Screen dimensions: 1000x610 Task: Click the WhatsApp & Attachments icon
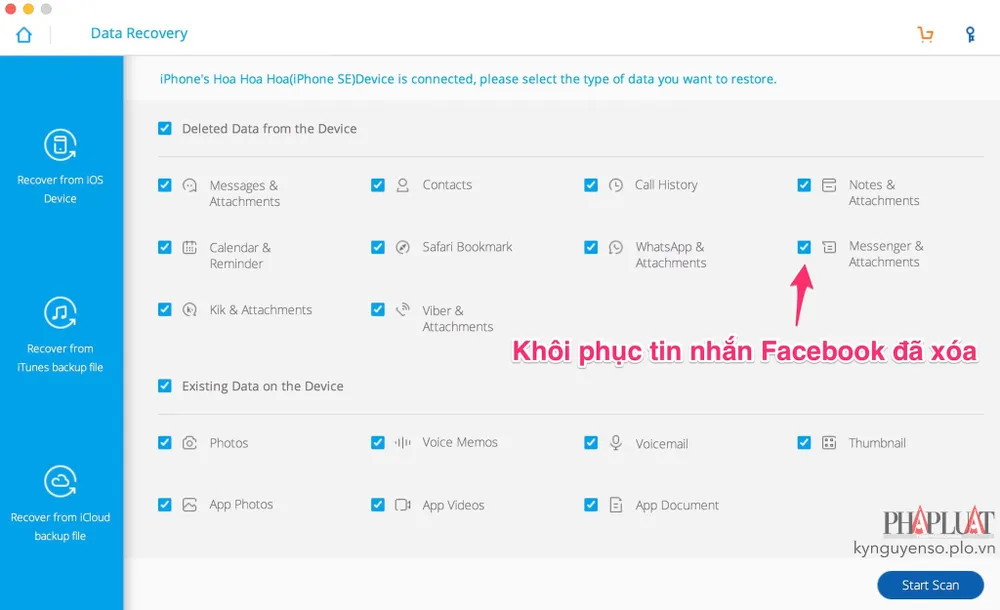[x=615, y=248]
